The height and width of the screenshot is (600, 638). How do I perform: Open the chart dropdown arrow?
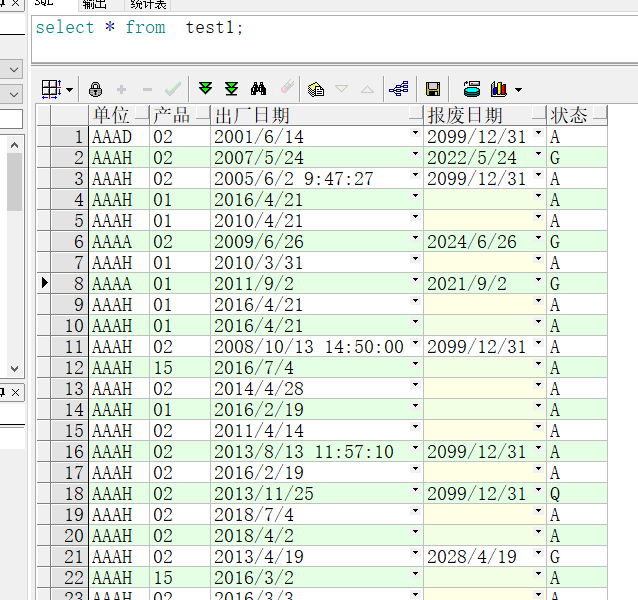pos(518,90)
